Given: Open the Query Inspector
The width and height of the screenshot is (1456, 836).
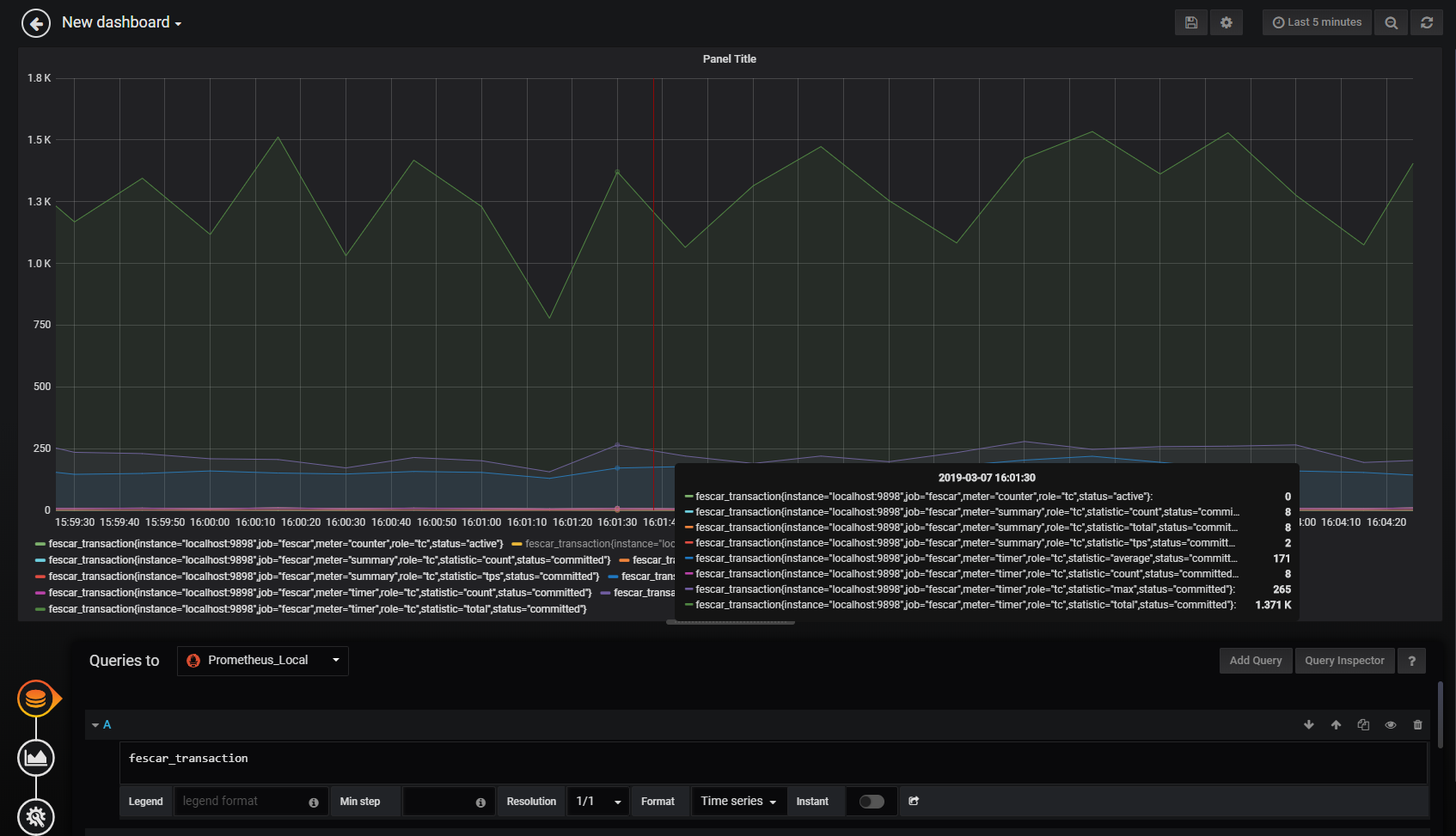Looking at the screenshot, I should (1344, 661).
